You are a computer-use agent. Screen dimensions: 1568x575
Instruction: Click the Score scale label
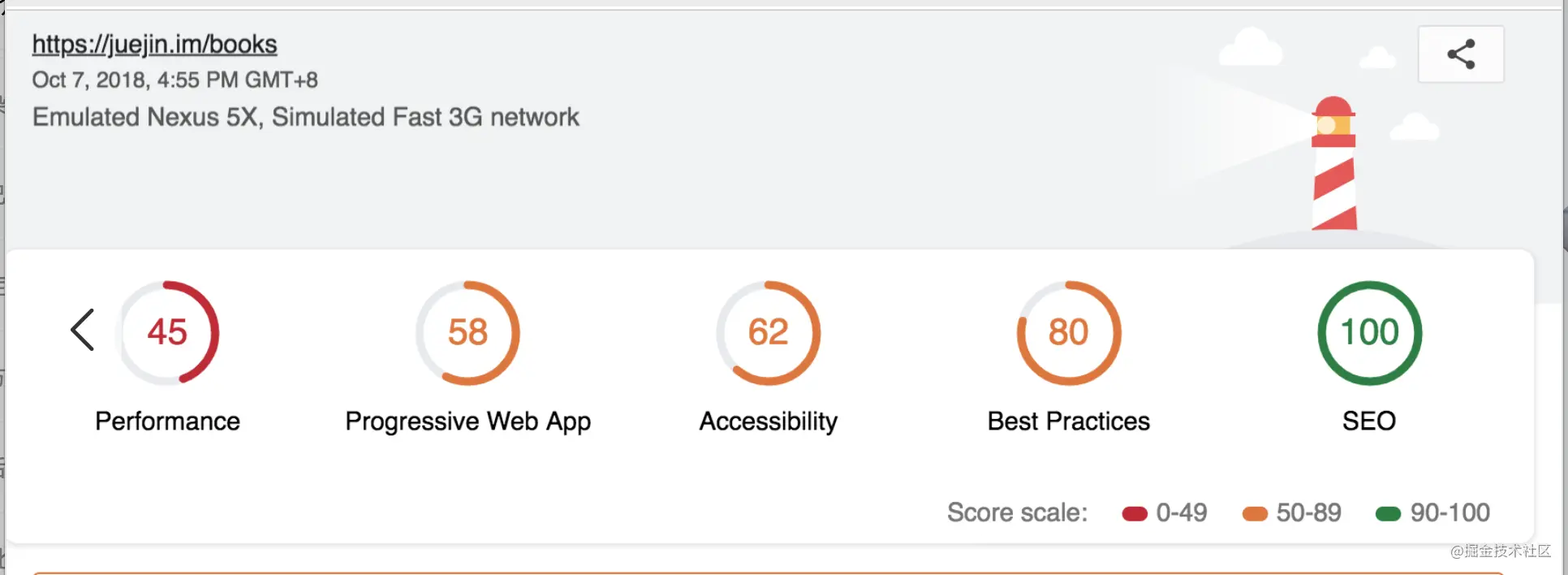coord(1017,512)
